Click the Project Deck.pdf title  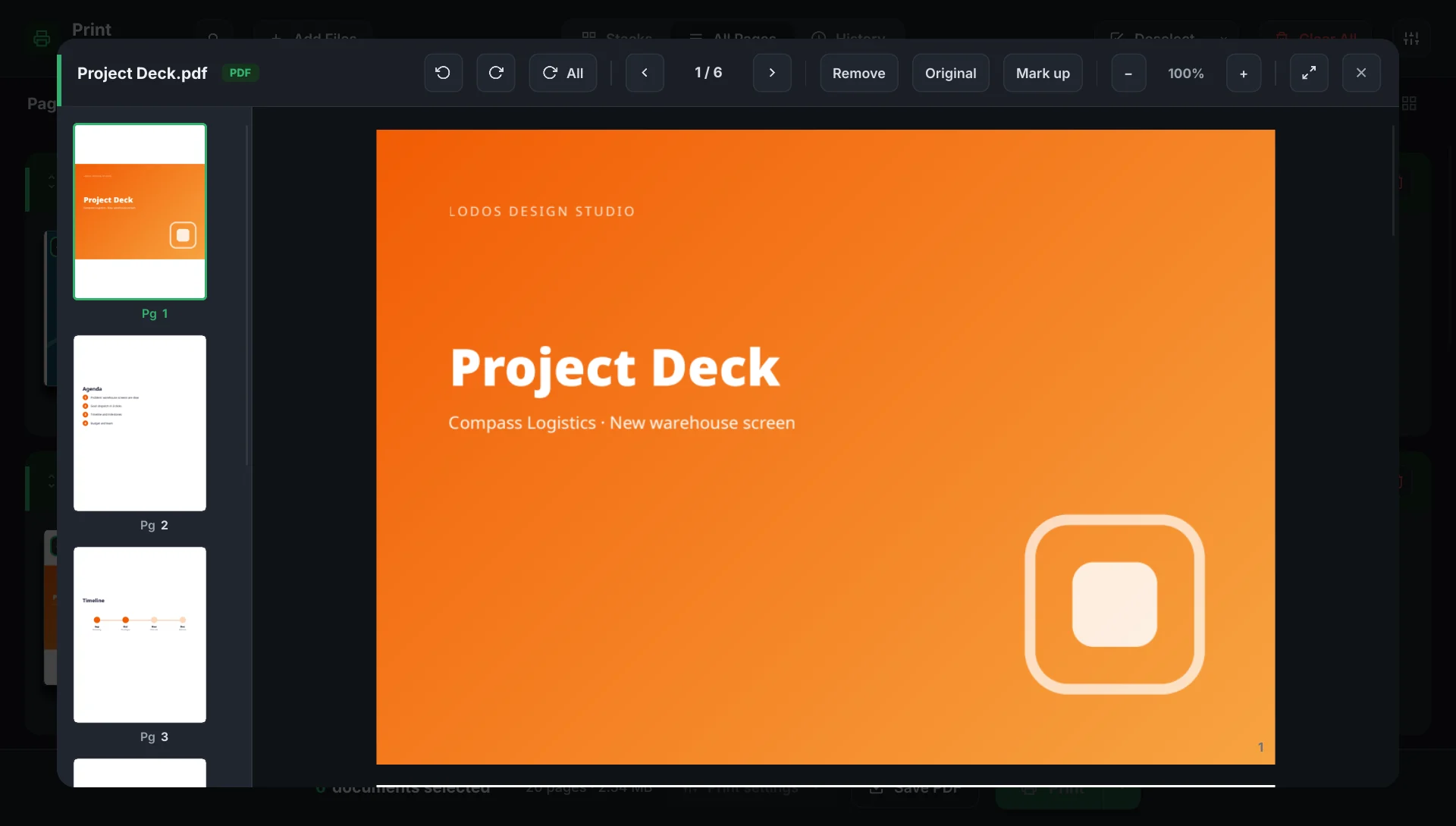click(x=142, y=73)
